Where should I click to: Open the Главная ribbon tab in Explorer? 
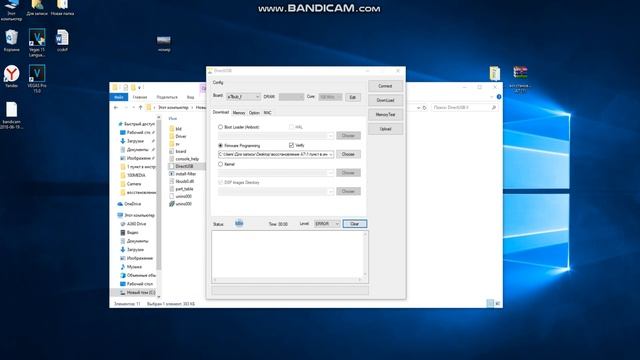(140, 97)
